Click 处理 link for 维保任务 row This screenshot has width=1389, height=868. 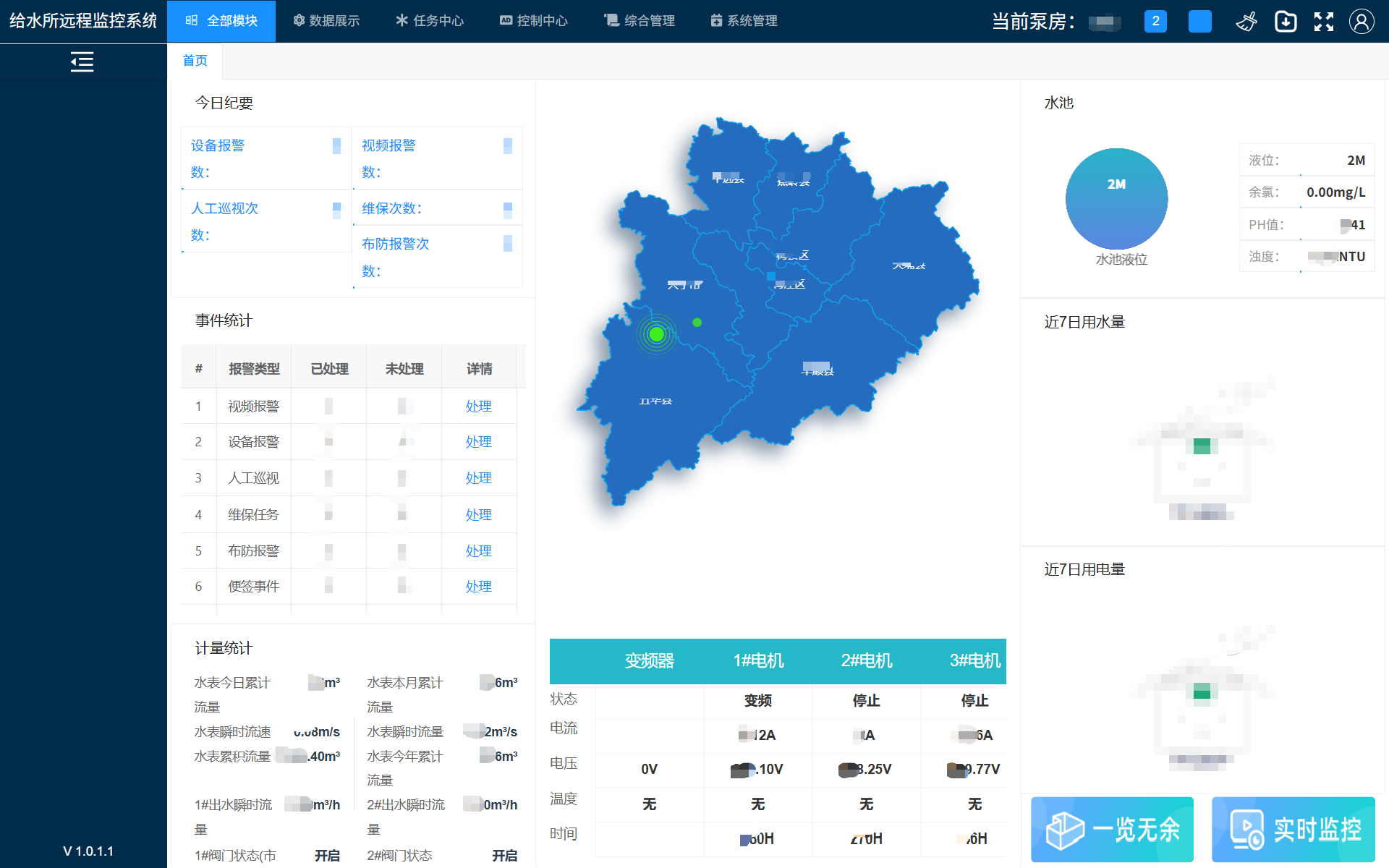tap(478, 515)
